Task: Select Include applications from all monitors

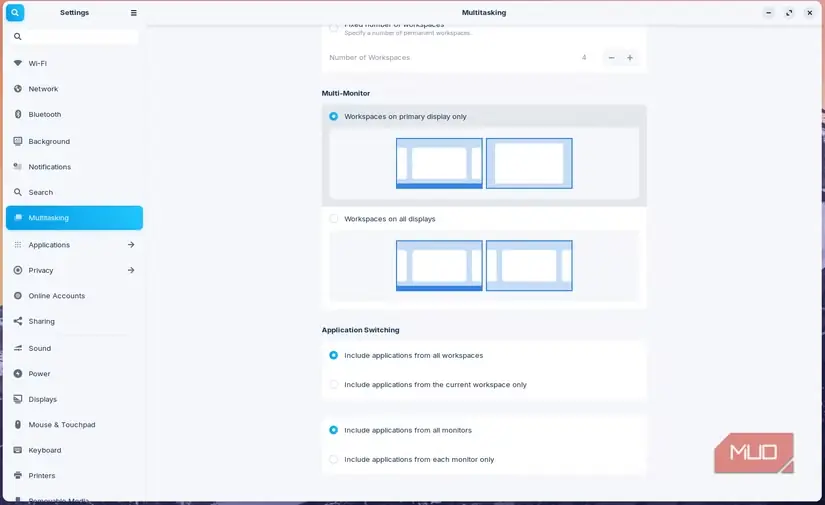Action: 334,430
